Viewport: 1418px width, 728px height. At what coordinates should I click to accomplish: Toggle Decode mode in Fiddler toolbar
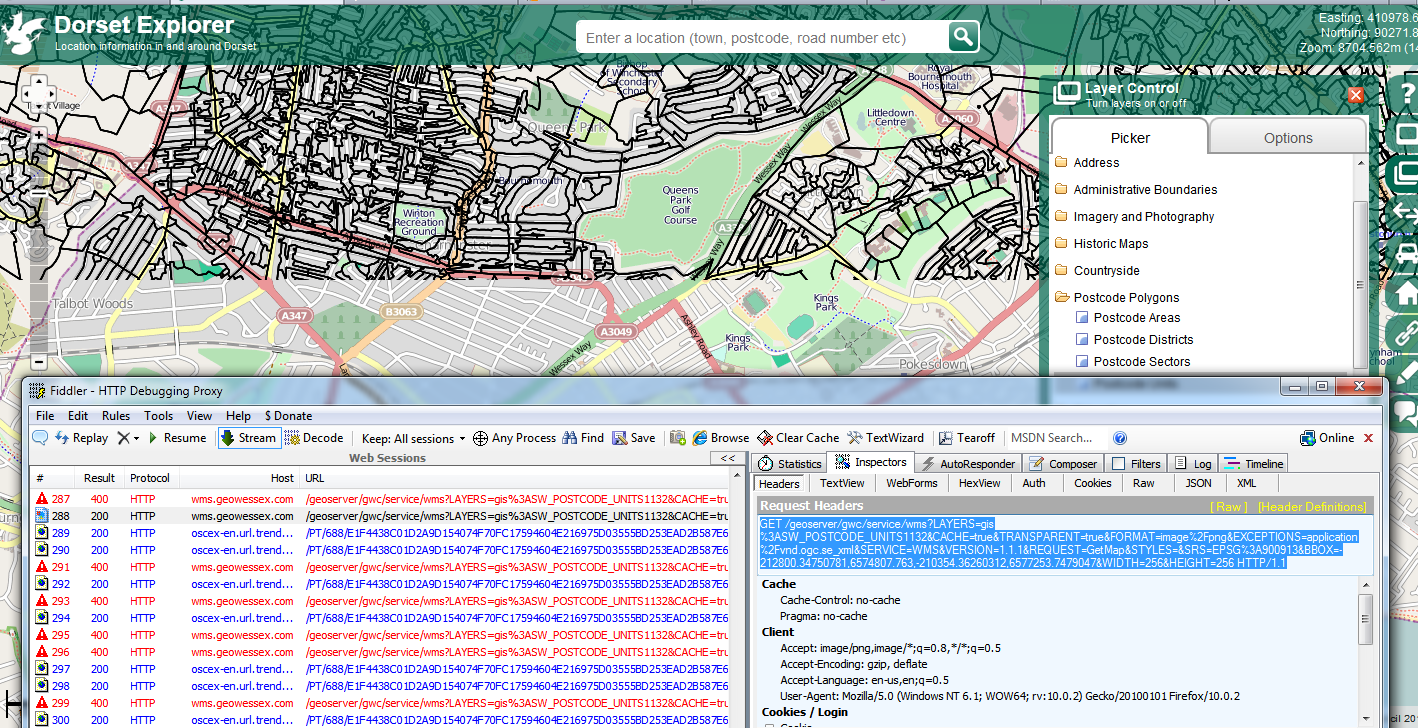314,438
